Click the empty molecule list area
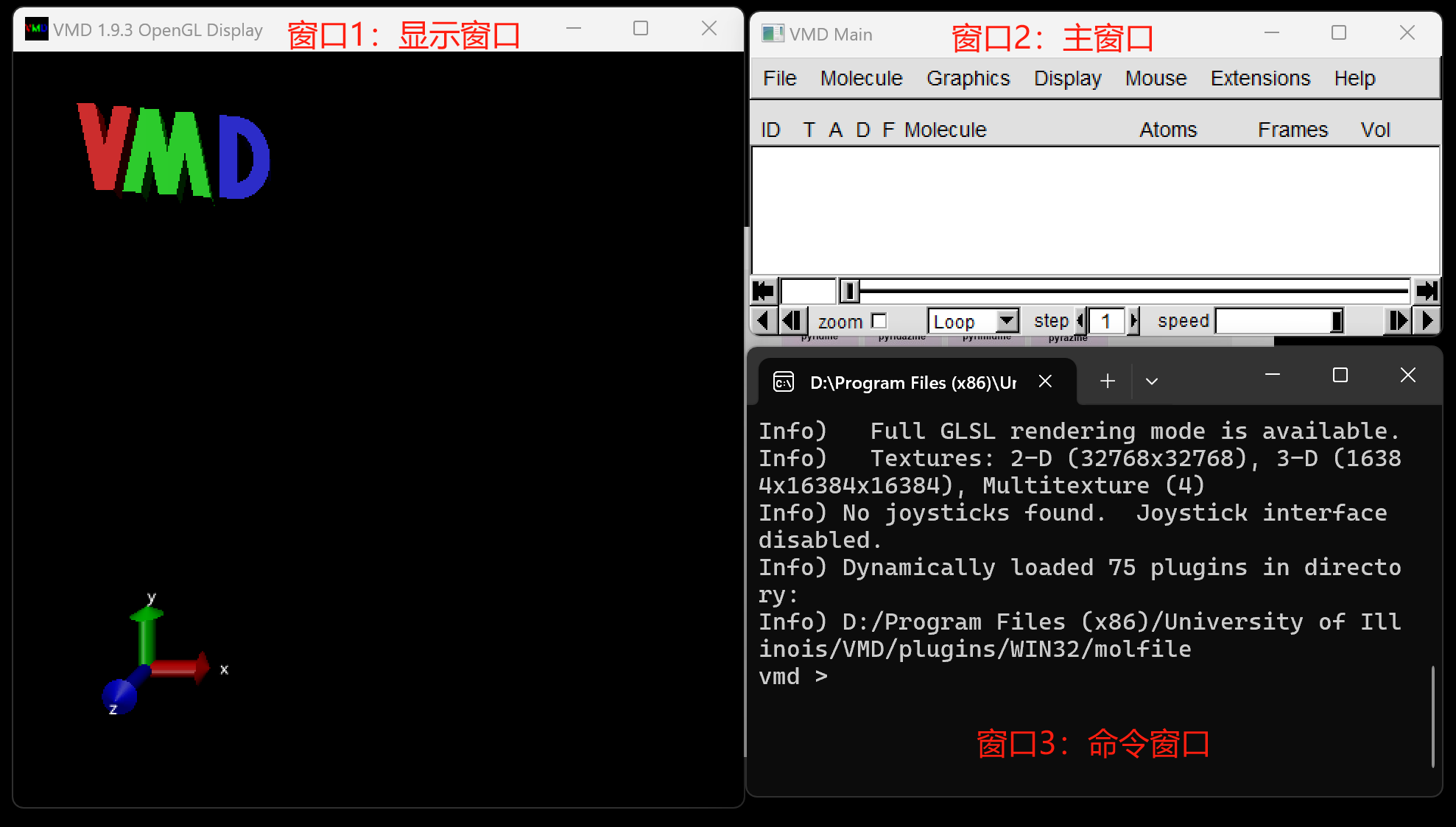 pyautogui.click(x=1095, y=211)
